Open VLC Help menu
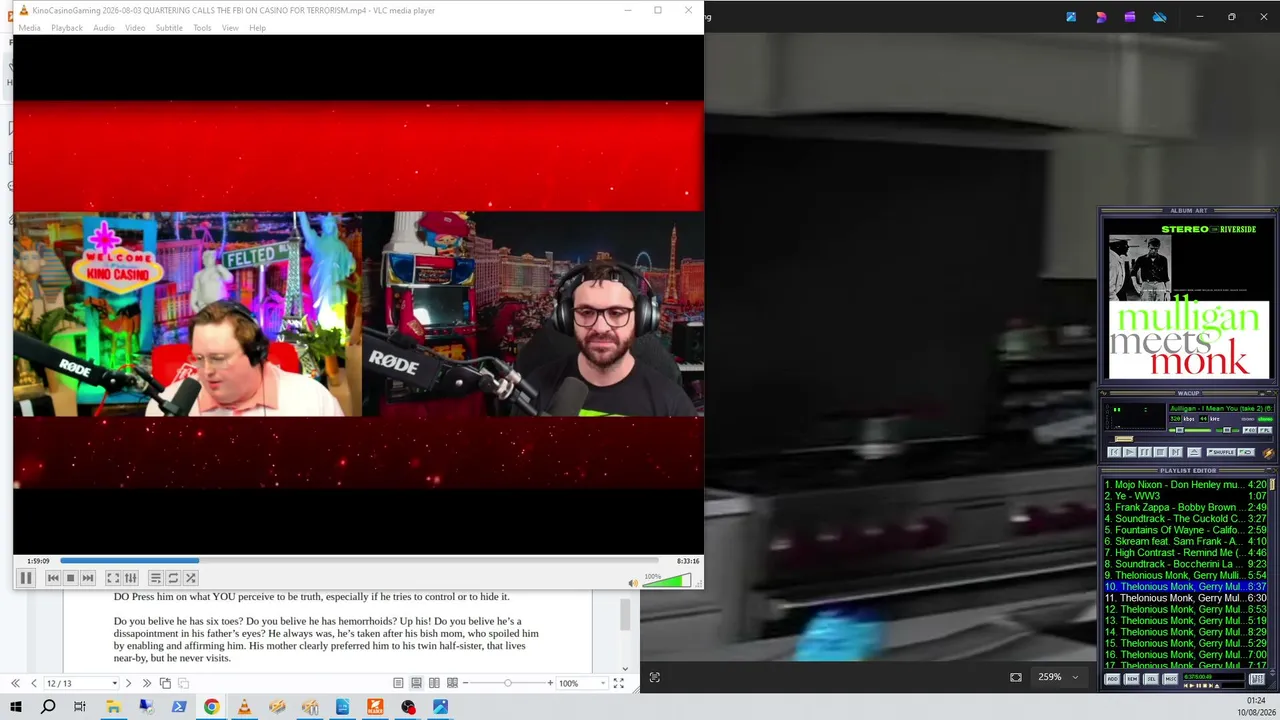Viewport: 1280px width, 720px height. coord(257,28)
